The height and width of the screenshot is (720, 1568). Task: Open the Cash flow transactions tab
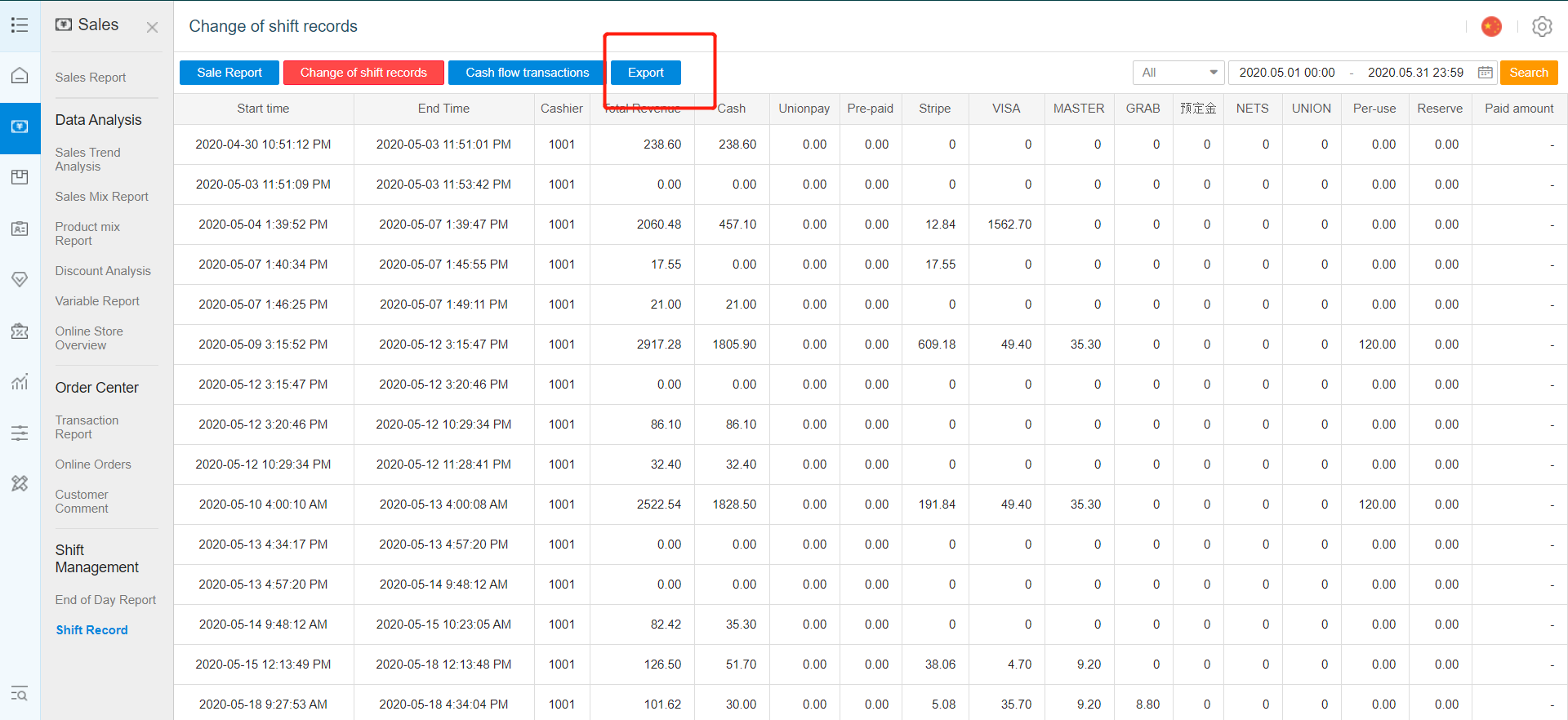pos(527,73)
